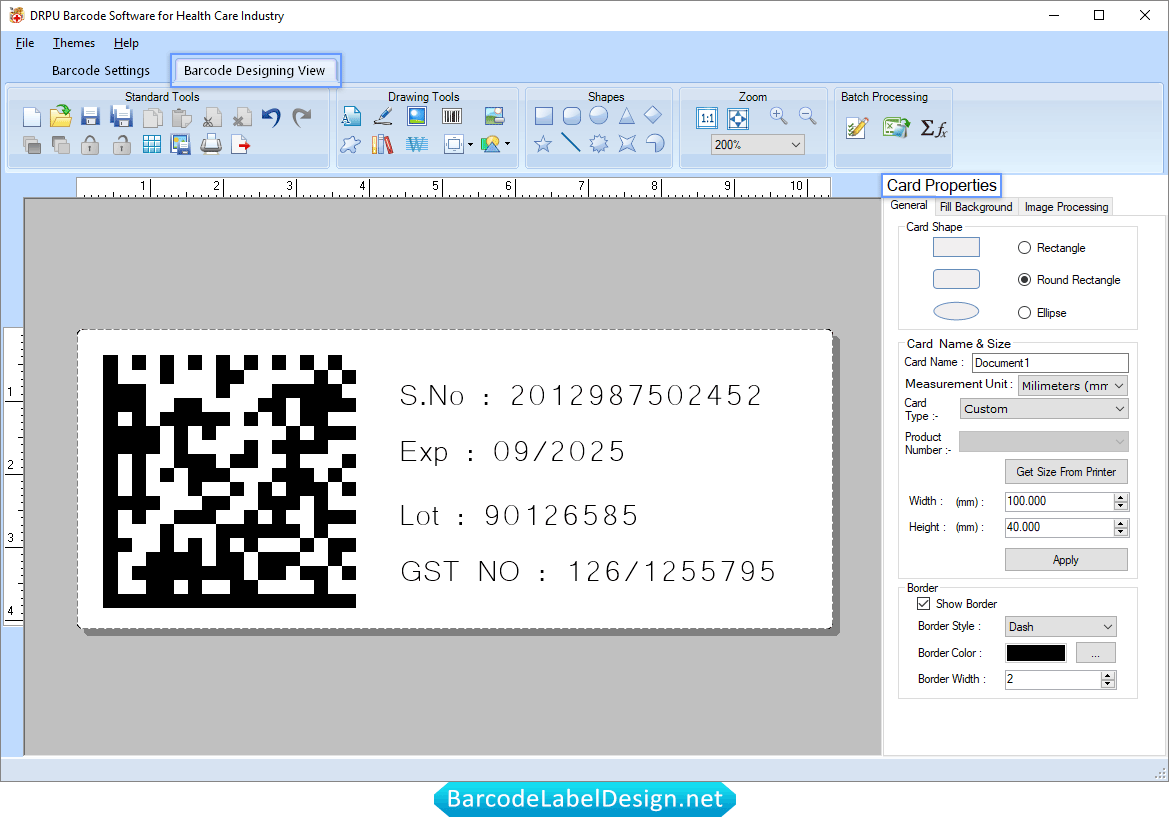This screenshot has width=1169, height=817.
Task: Click the fit-to-window zoom icon
Action: [x=738, y=118]
